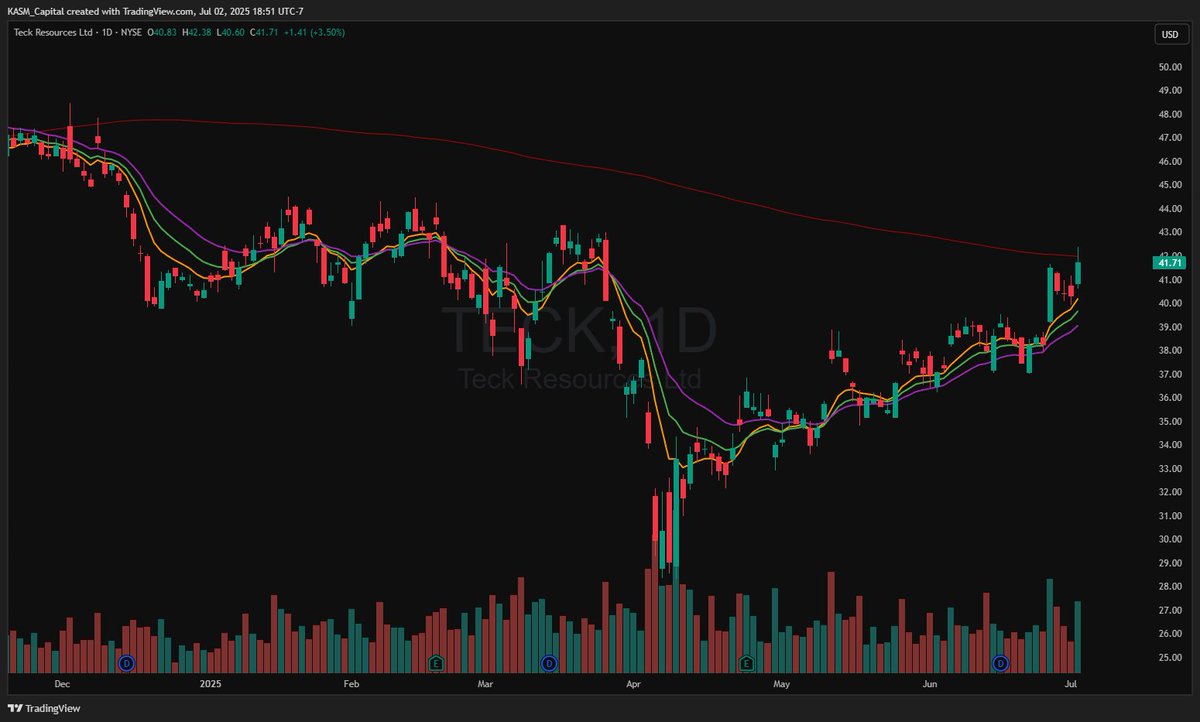
Task: Click the open value 40.83
Action: point(165,33)
